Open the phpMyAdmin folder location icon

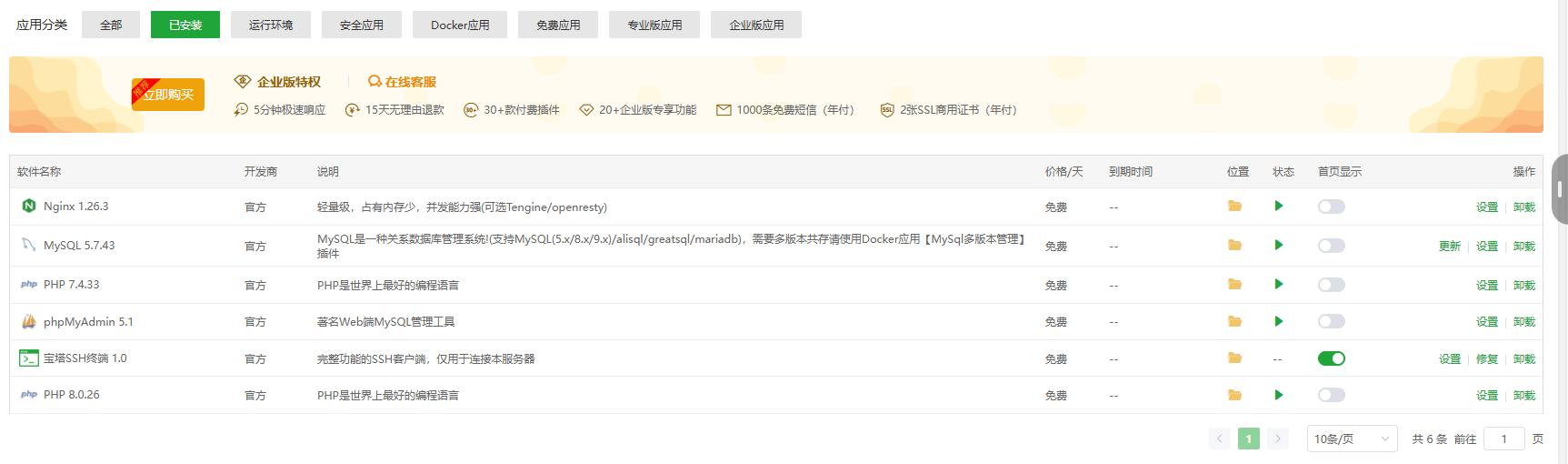(1234, 321)
